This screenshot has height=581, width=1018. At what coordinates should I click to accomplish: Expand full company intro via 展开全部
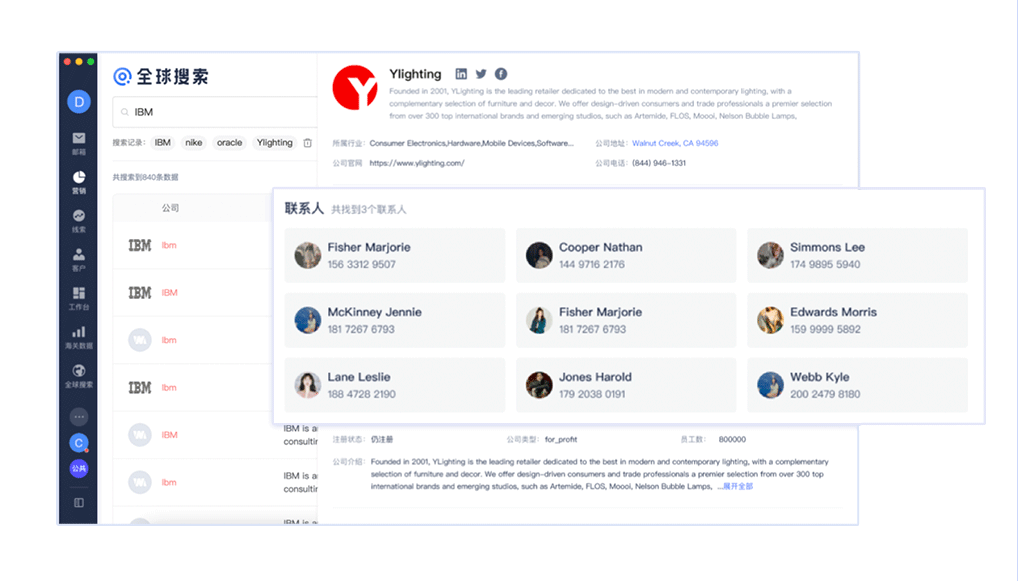point(737,486)
